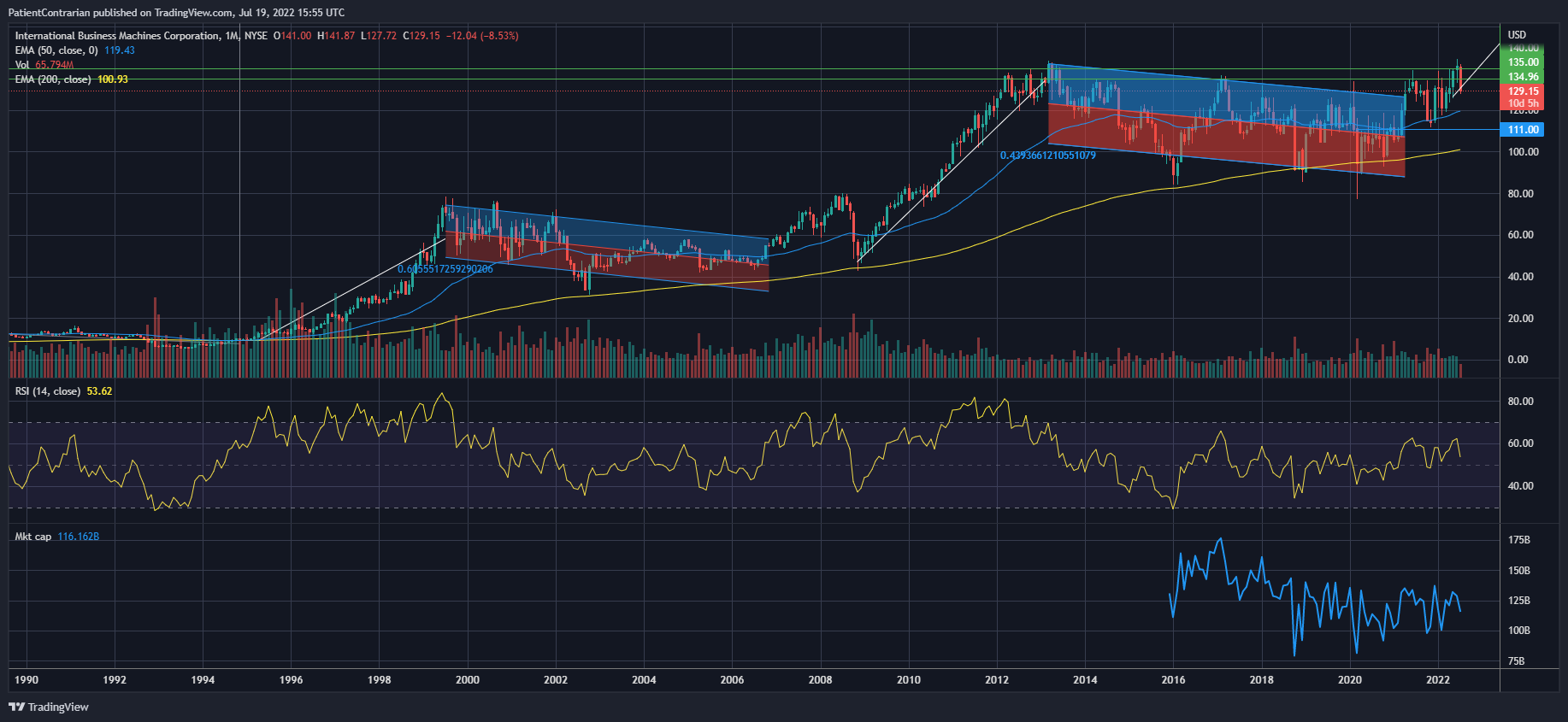The height and width of the screenshot is (722, 1568).
Task: Click the 2012 label on the time axis
Action: pos(997,680)
